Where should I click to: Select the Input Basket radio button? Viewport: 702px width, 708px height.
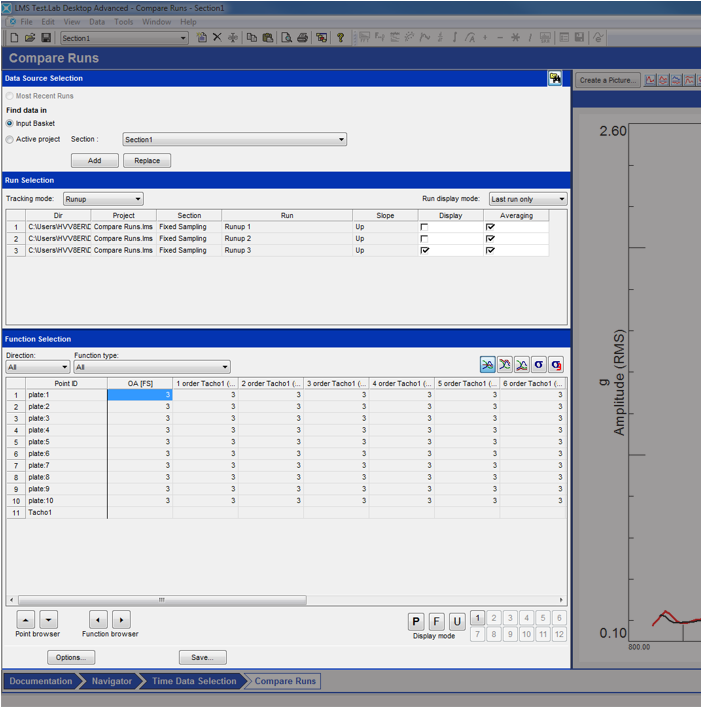coord(9,123)
